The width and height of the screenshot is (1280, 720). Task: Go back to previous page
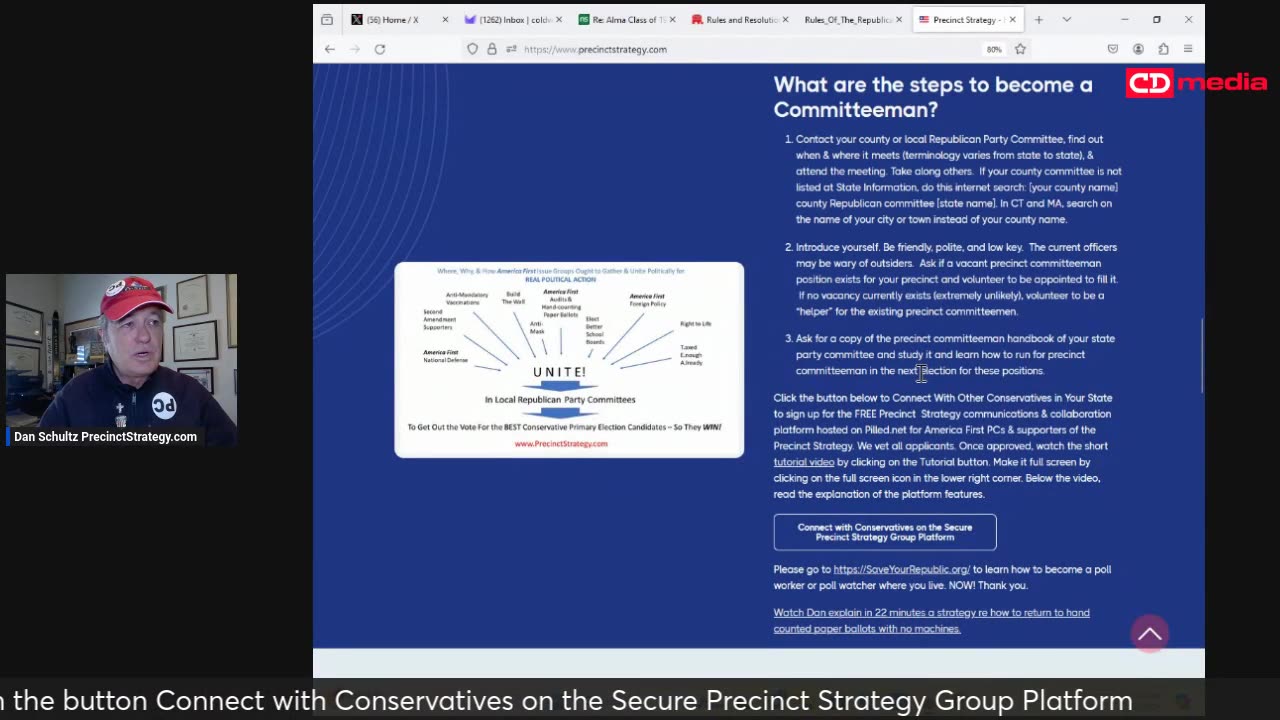(329, 49)
